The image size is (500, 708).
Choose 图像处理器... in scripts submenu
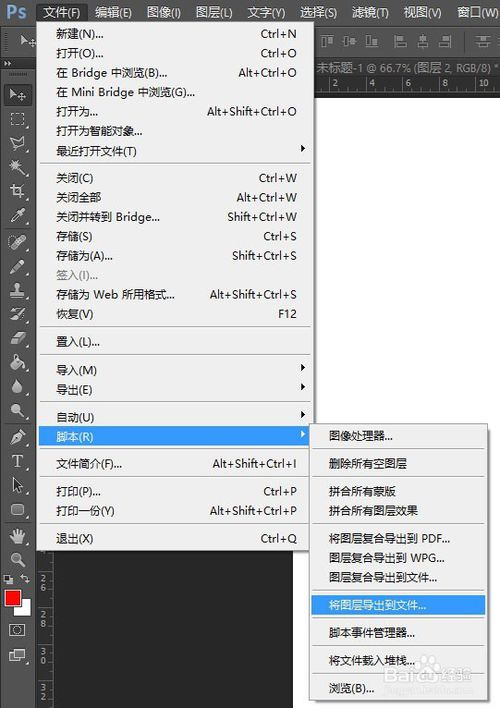[398, 436]
